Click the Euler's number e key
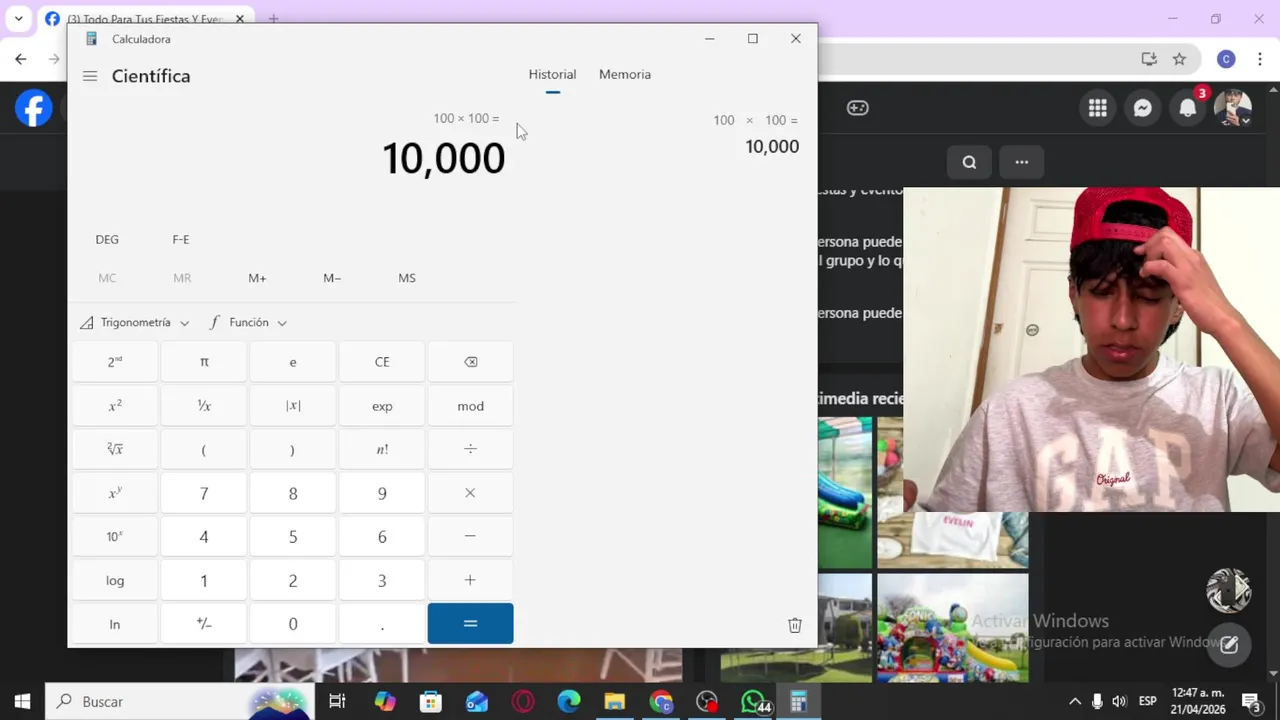Image resolution: width=1280 pixels, height=720 pixels. (x=293, y=362)
